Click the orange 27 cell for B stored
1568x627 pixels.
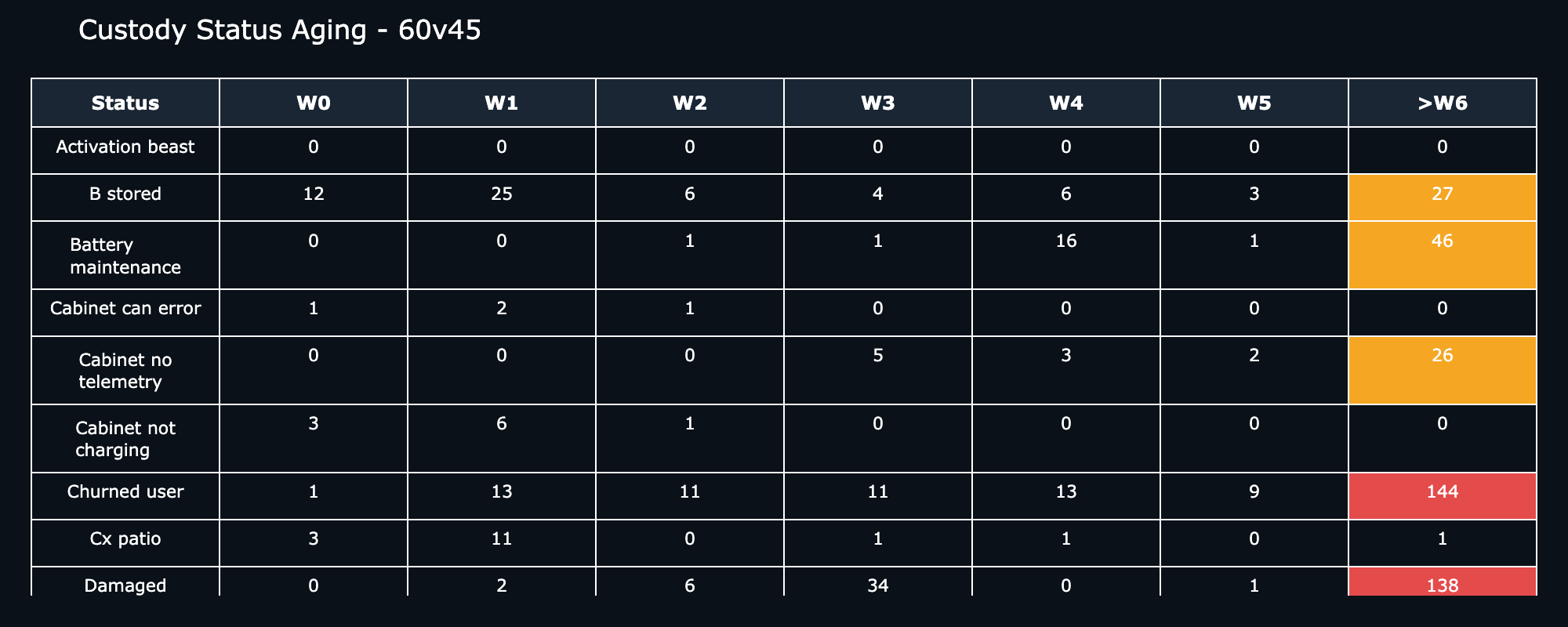point(1443,198)
